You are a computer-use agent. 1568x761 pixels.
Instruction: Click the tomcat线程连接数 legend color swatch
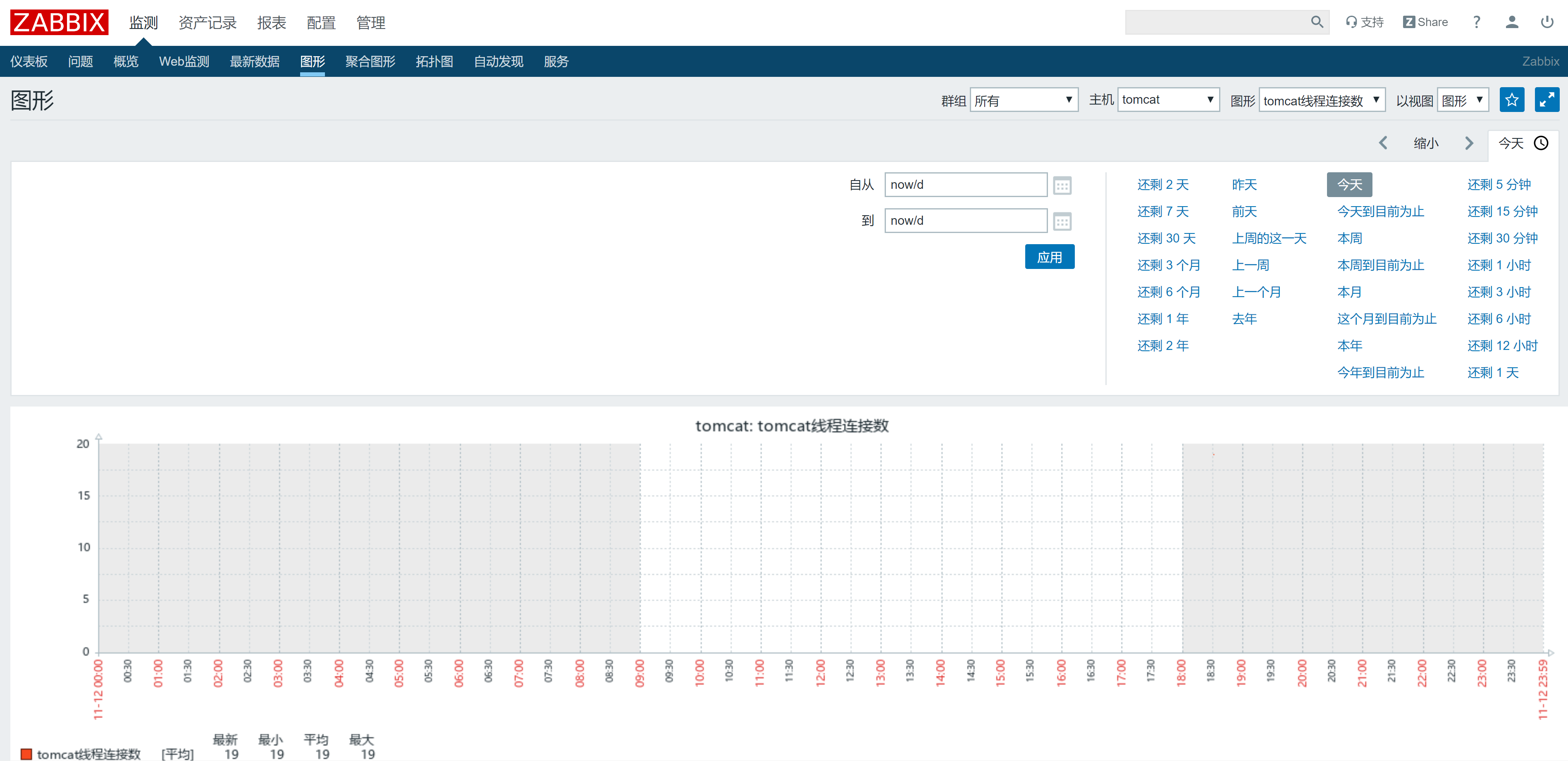point(26,754)
